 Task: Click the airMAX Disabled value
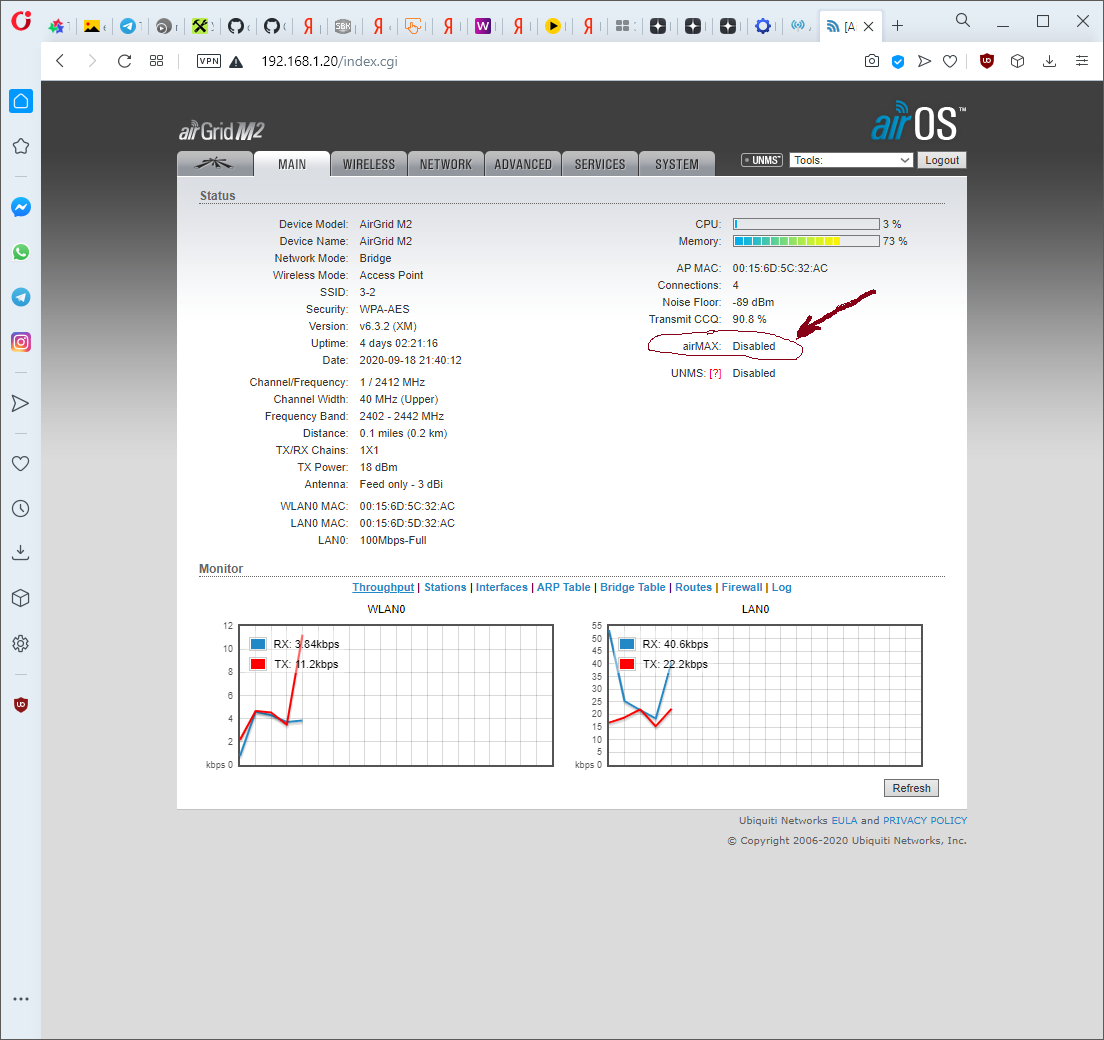[753, 346]
